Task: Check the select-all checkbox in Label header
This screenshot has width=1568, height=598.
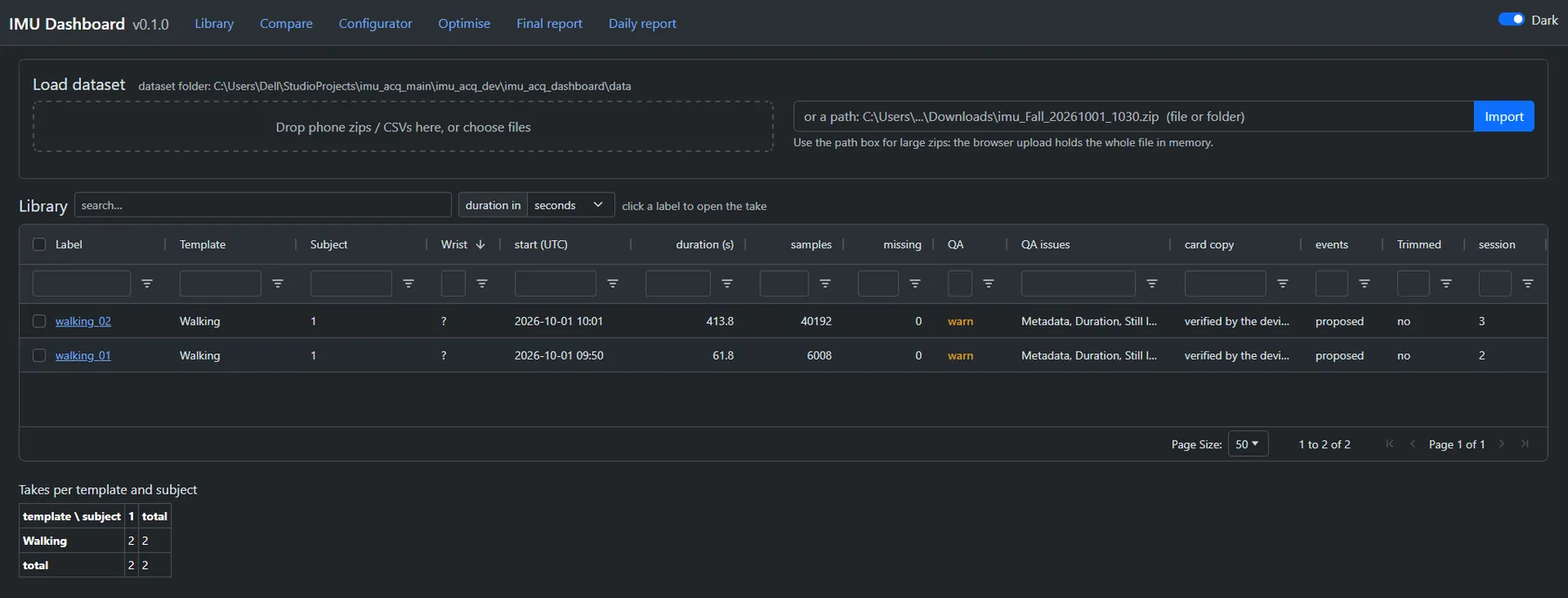Action: 39,245
